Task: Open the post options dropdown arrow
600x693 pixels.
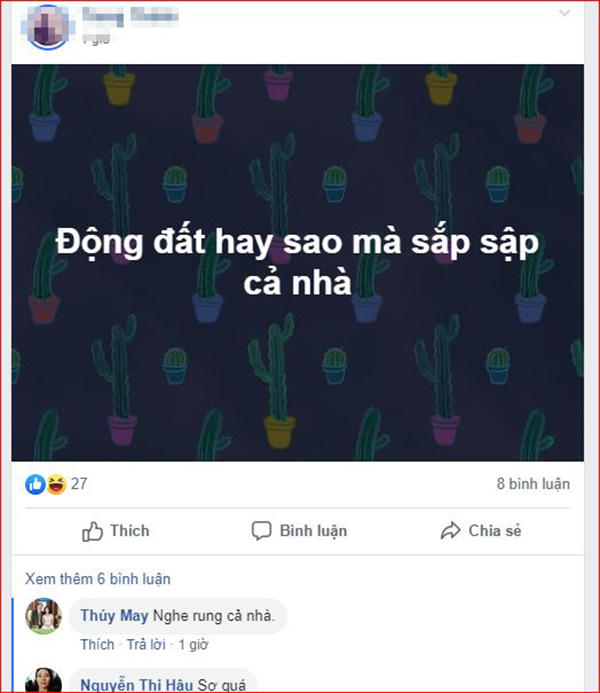Action: [565, 14]
